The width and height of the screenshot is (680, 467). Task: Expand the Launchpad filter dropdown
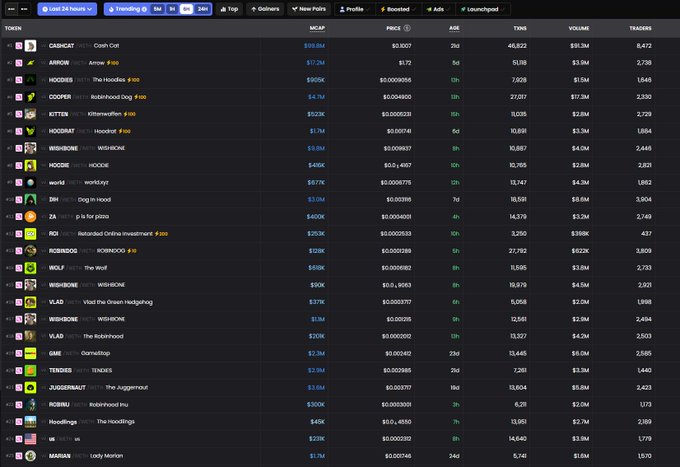[x=482, y=9]
